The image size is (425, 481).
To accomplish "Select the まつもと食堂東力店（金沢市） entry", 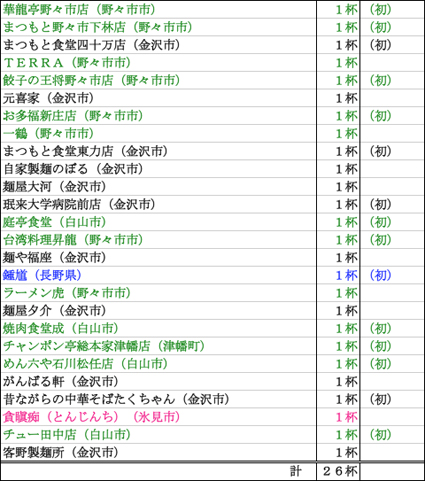I will (x=85, y=151).
